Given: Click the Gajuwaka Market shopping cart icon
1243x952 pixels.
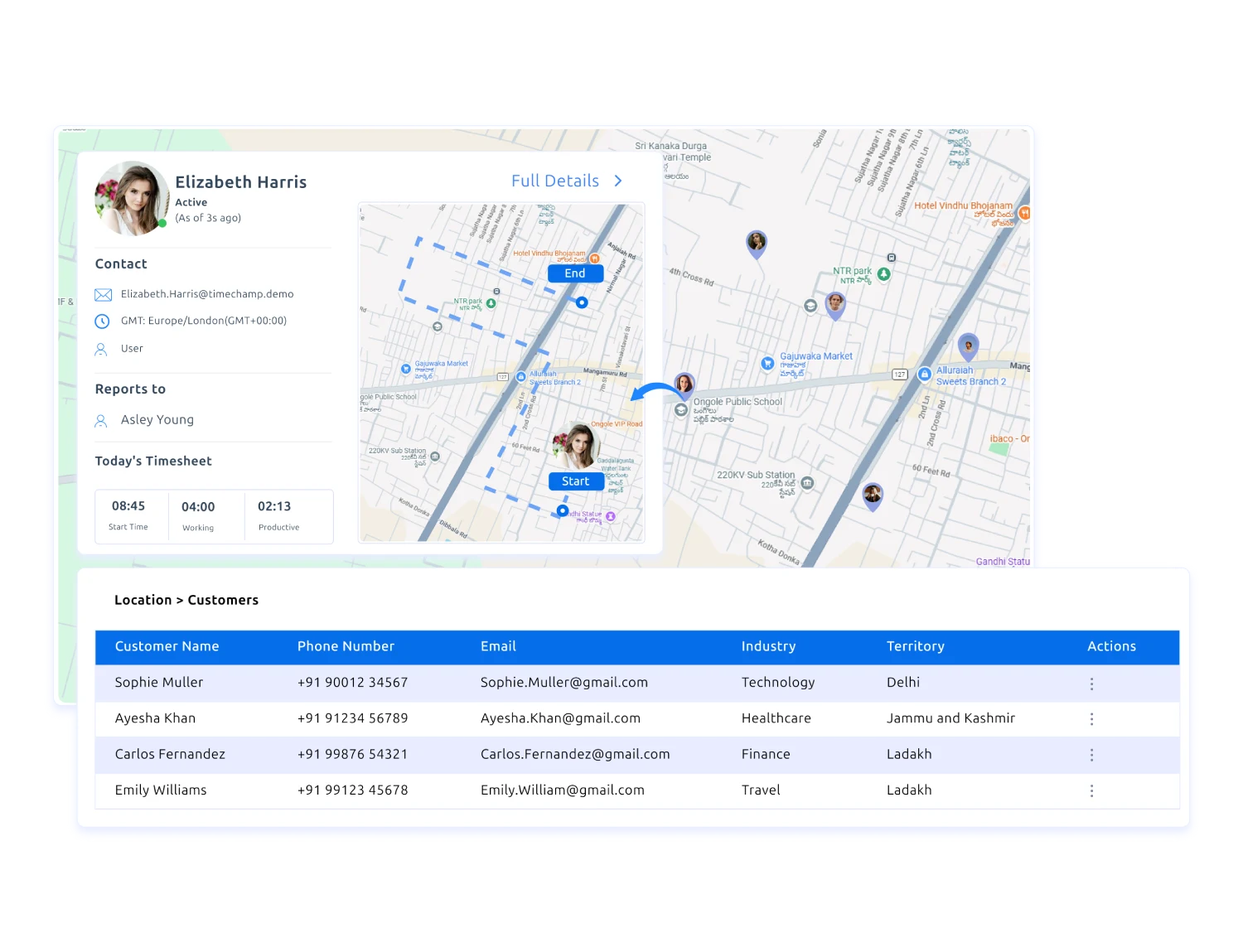Looking at the screenshot, I should (x=768, y=361).
